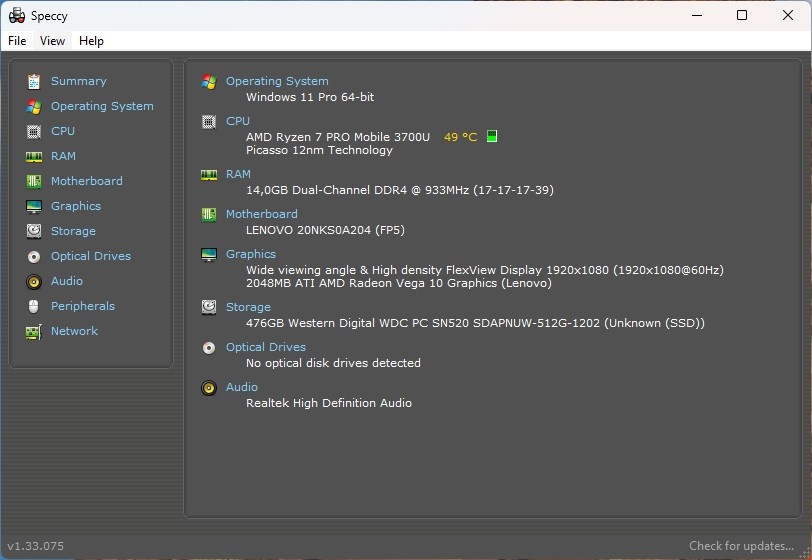Click CPU heading link in summary panel

[x=238, y=121]
